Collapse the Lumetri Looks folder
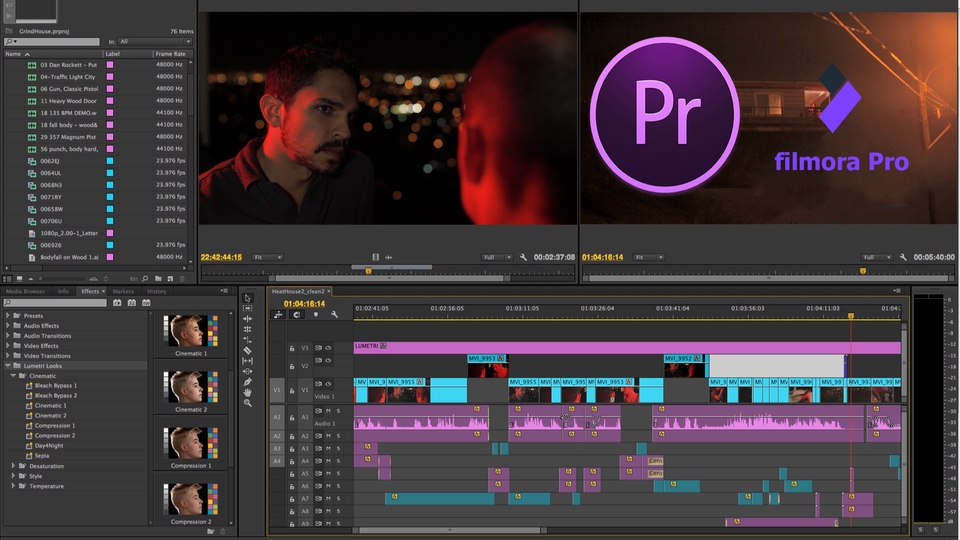960x540 pixels. 8,366
